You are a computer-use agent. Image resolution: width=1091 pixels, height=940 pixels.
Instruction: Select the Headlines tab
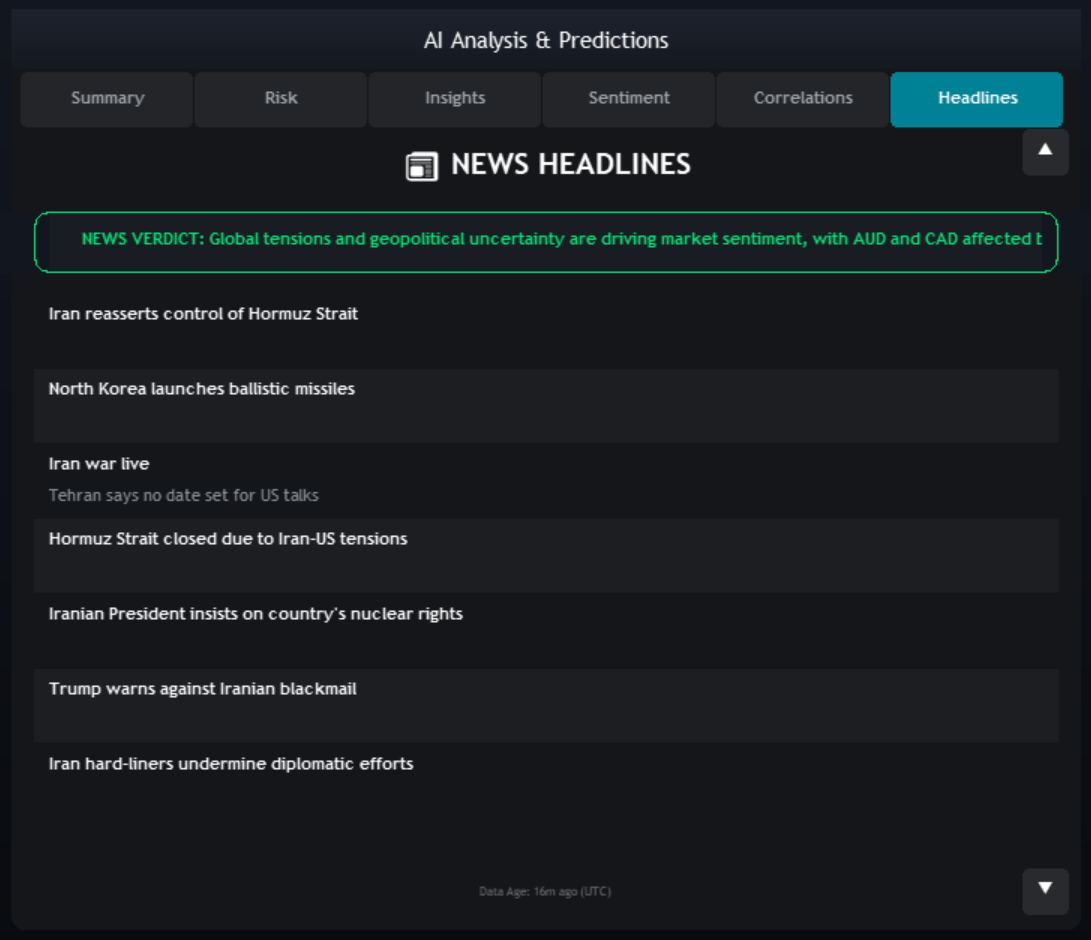pyautogui.click(x=976, y=99)
